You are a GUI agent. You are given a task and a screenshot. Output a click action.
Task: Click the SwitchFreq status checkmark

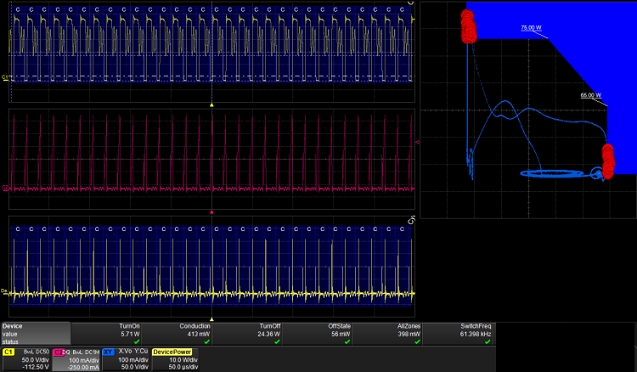pyautogui.click(x=488, y=342)
